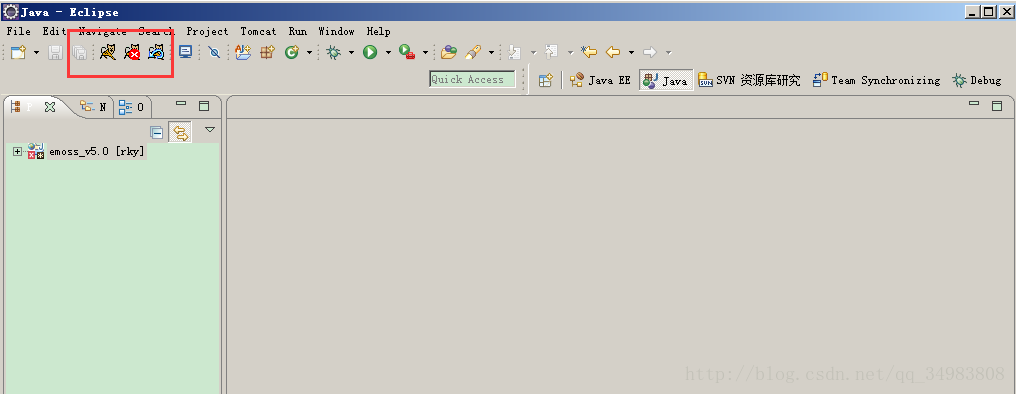This screenshot has width=1016, height=394.
Task: Open the Run dropdown arrow
Action: [388, 52]
